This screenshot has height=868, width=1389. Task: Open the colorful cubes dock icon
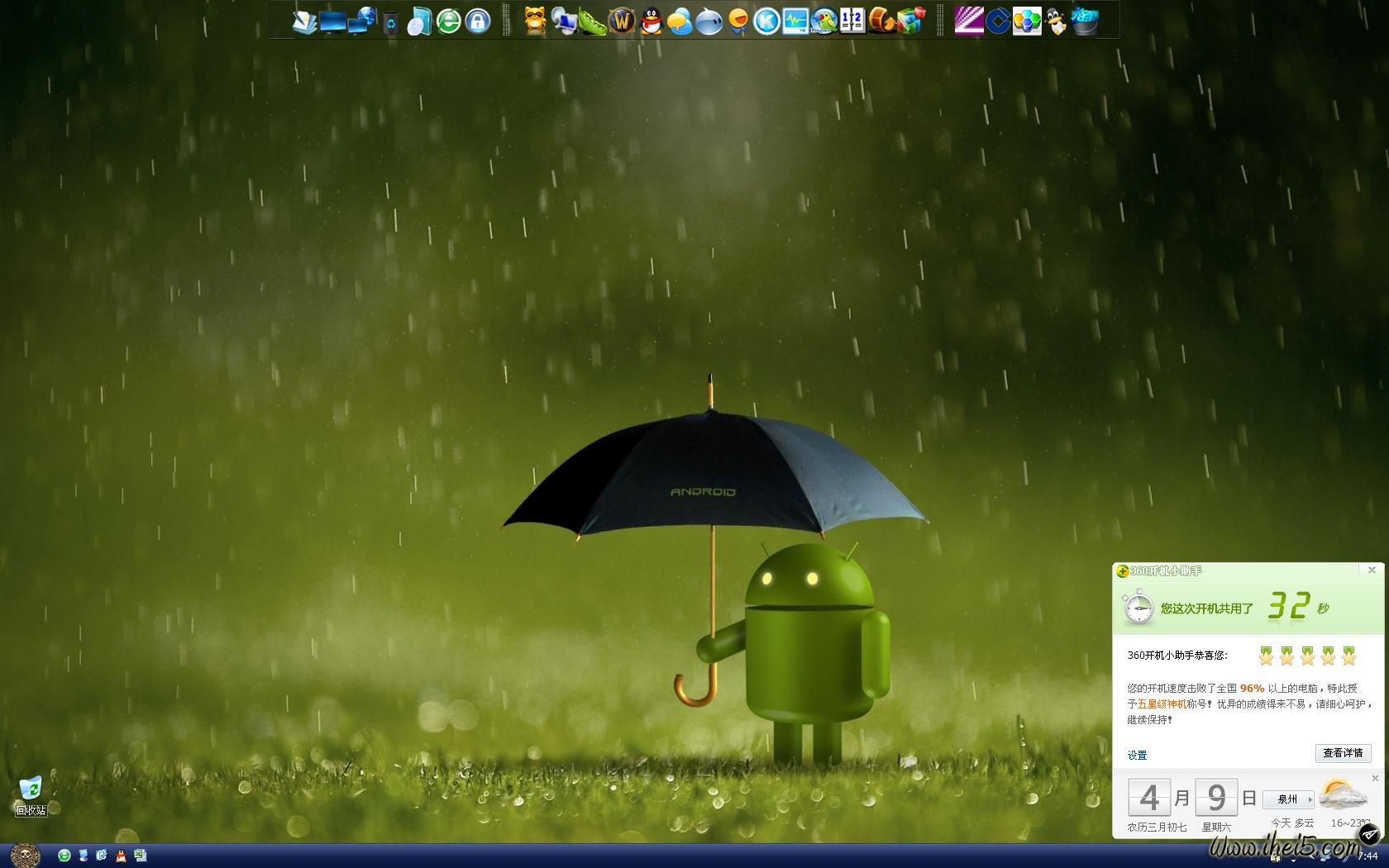(x=910, y=21)
